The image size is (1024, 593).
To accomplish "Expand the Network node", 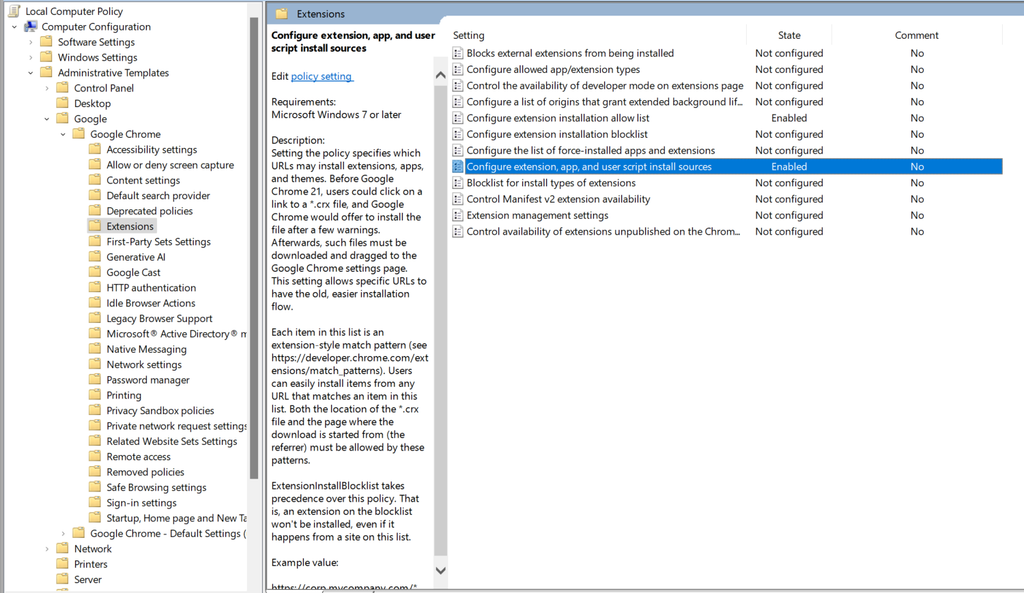I will 47,549.
